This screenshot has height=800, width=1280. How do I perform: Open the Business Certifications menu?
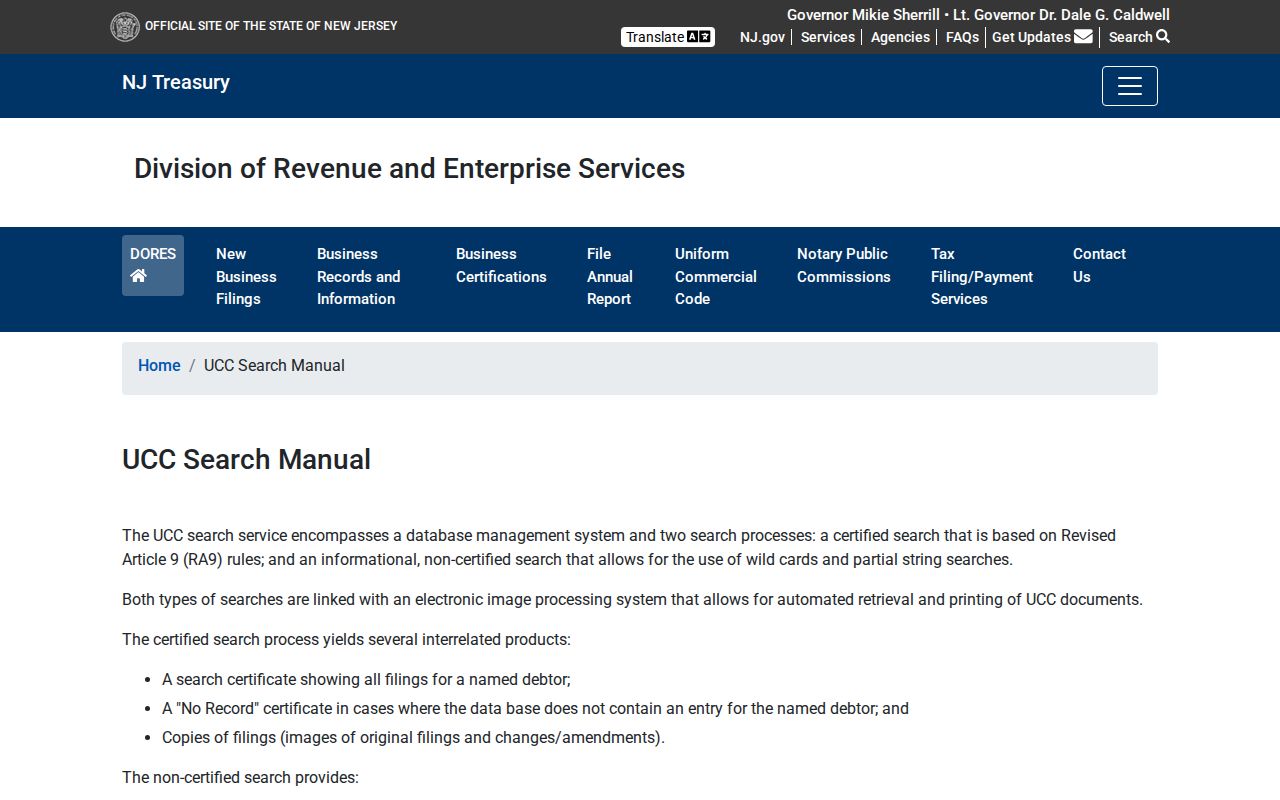pos(501,265)
